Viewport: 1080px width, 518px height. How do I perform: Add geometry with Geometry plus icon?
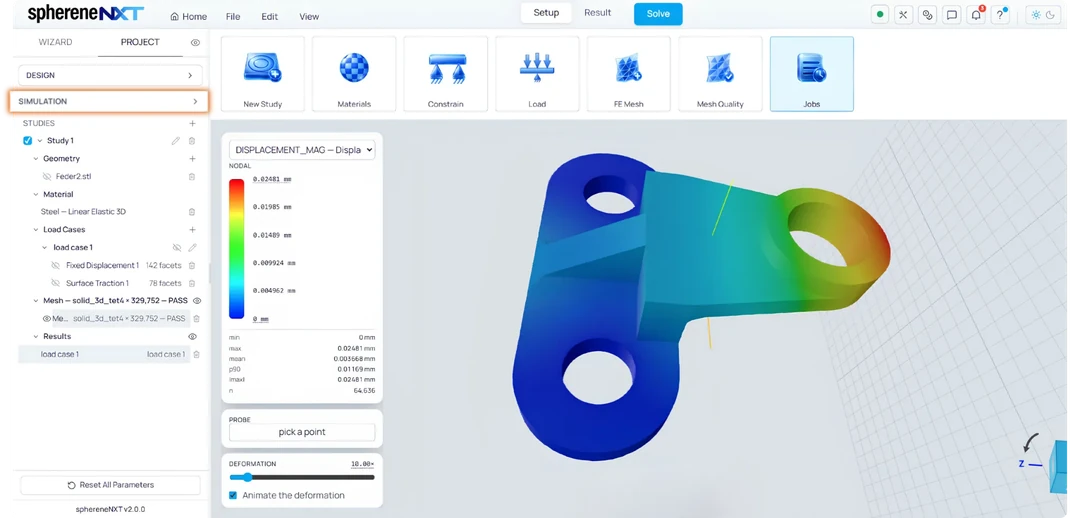tap(192, 158)
